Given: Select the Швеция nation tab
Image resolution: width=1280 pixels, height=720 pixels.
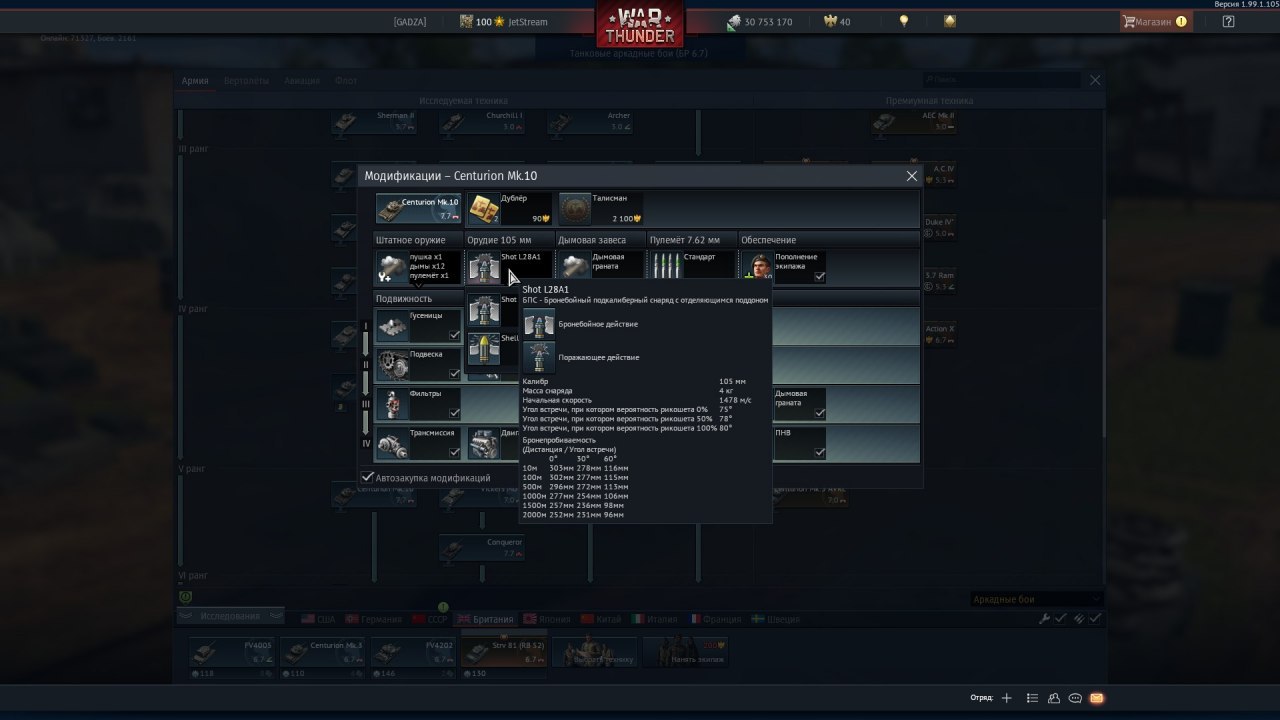Looking at the screenshot, I should tap(774, 619).
